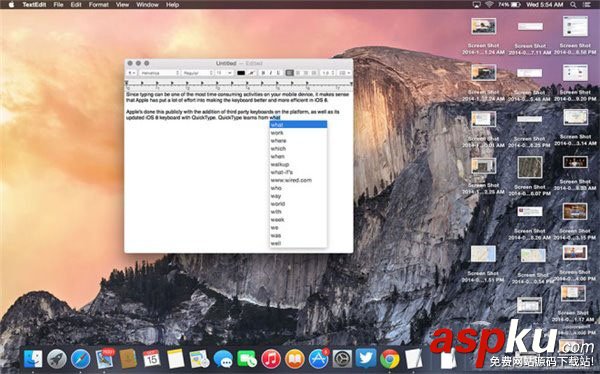The width and height of the screenshot is (600, 374).
Task: Open the Regular typeface dropdown
Action: (x=197, y=73)
